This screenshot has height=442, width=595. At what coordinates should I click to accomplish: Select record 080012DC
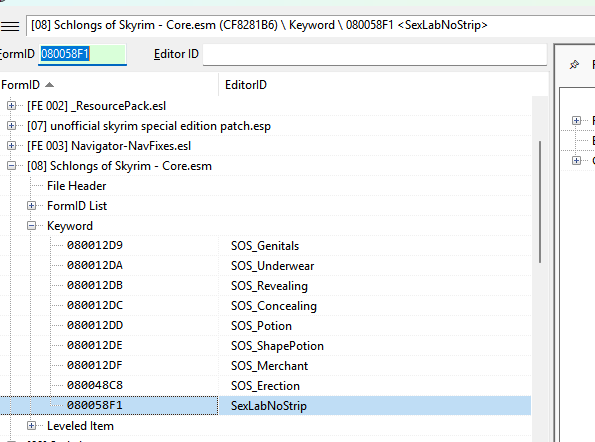tap(95, 305)
